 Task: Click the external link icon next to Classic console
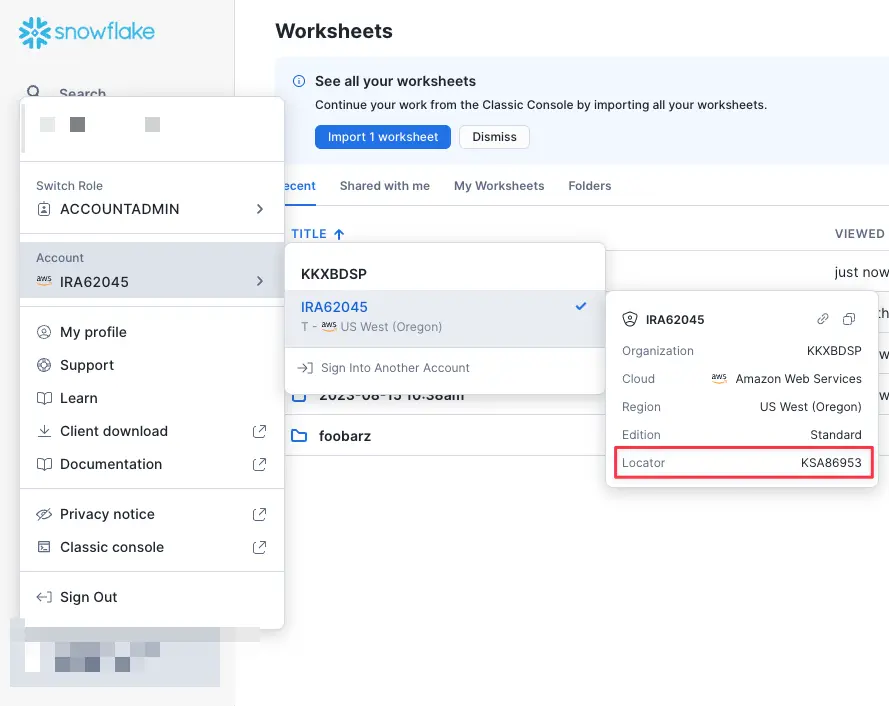coord(259,547)
